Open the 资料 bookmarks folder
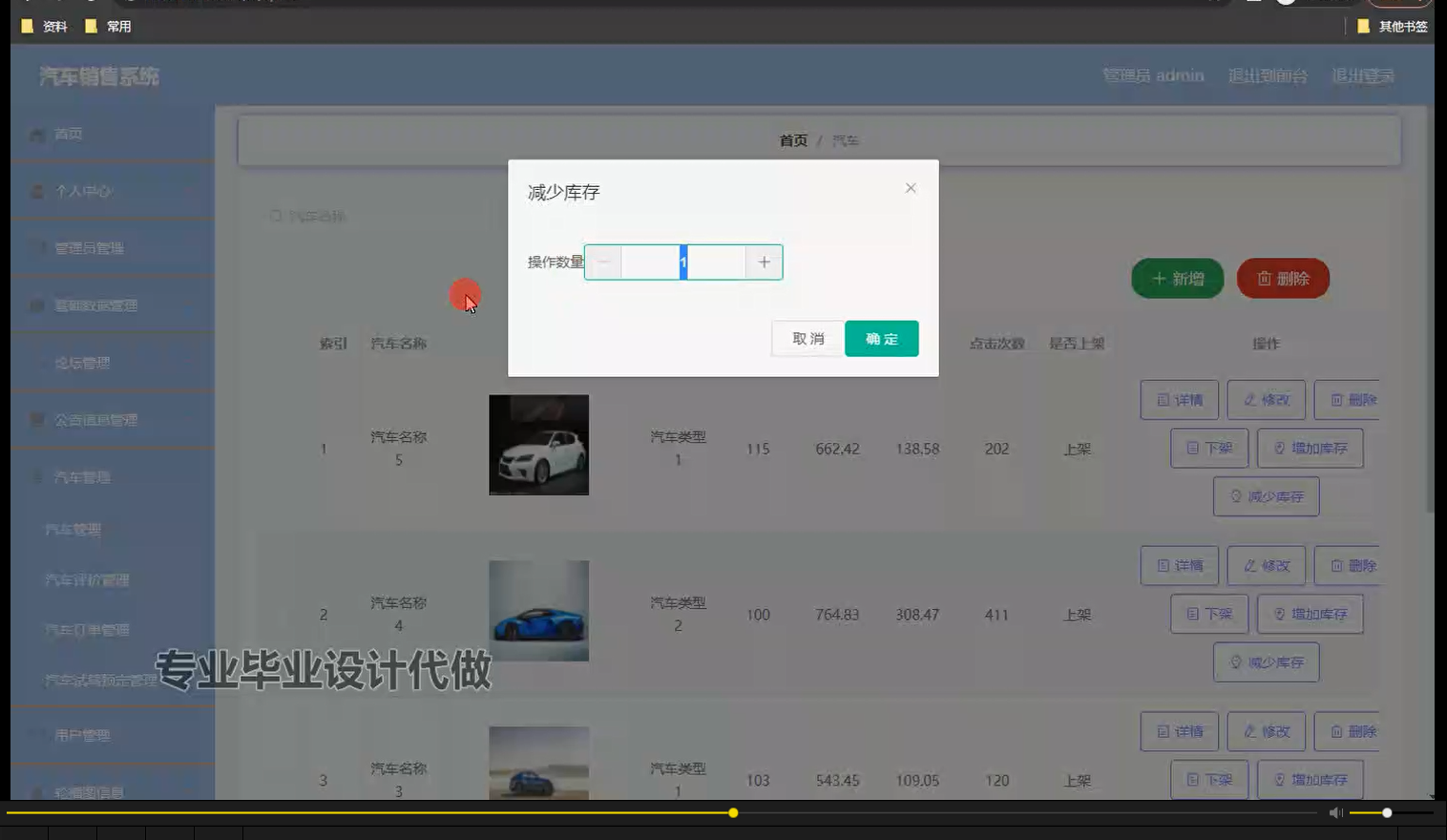Screen dimensions: 1447x840 pyautogui.click(x=45, y=27)
